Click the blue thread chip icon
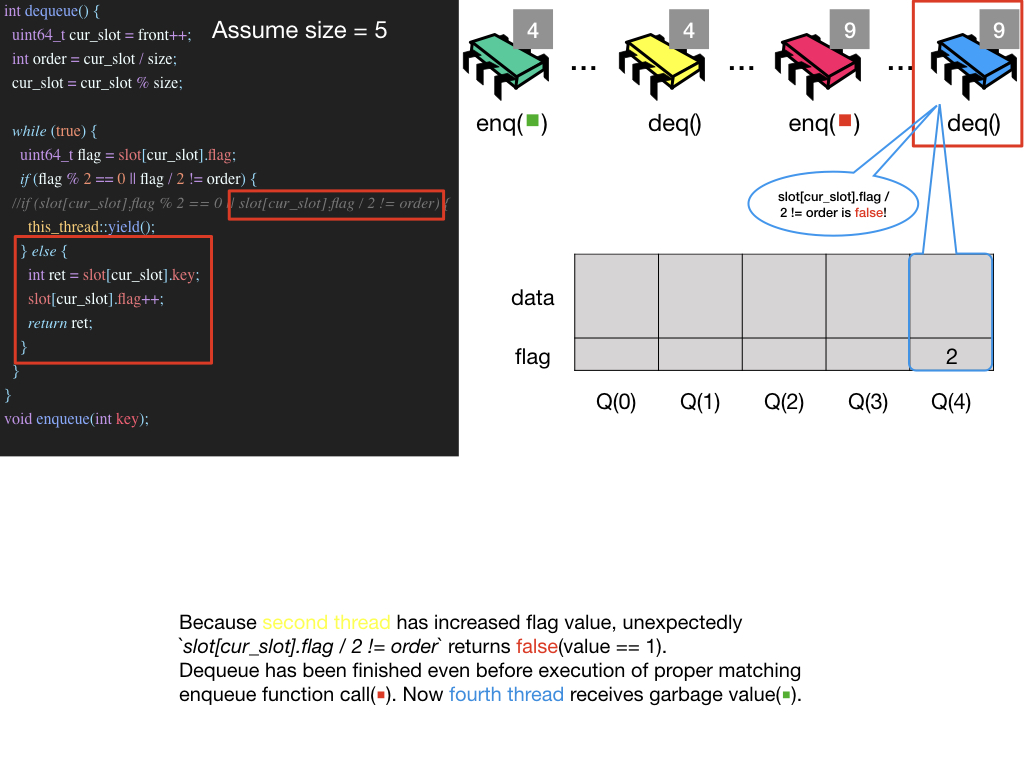1024x768 pixels. [973, 65]
